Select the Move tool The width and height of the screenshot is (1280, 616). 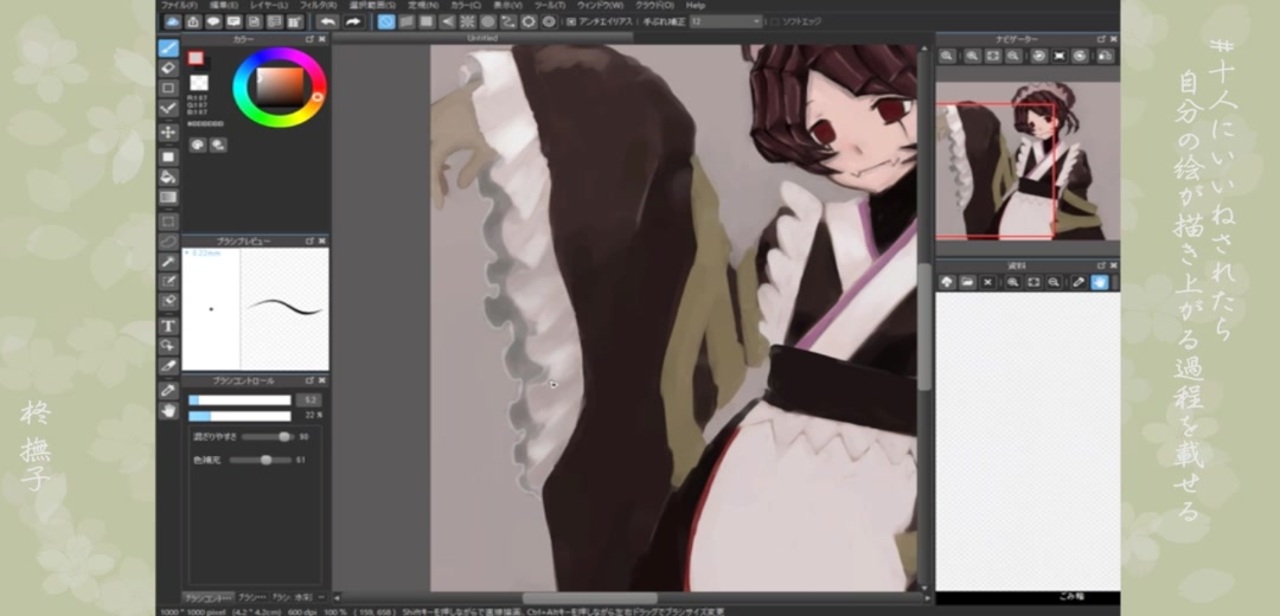click(x=168, y=132)
